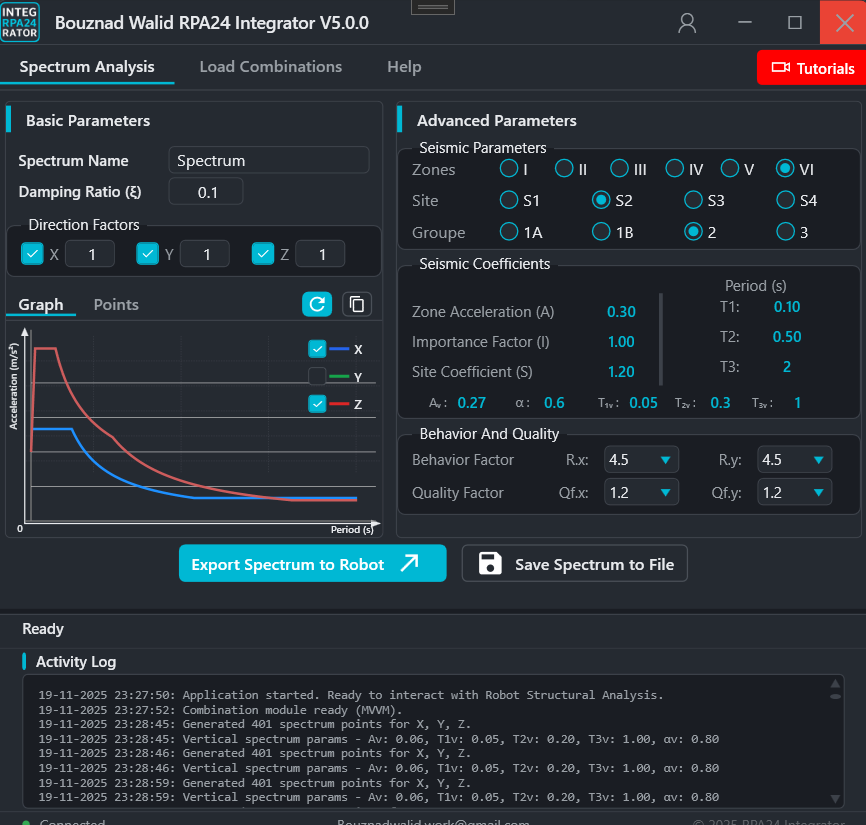The width and height of the screenshot is (866, 825).
Task: Click the refresh graph icon
Action: coord(317,304)
